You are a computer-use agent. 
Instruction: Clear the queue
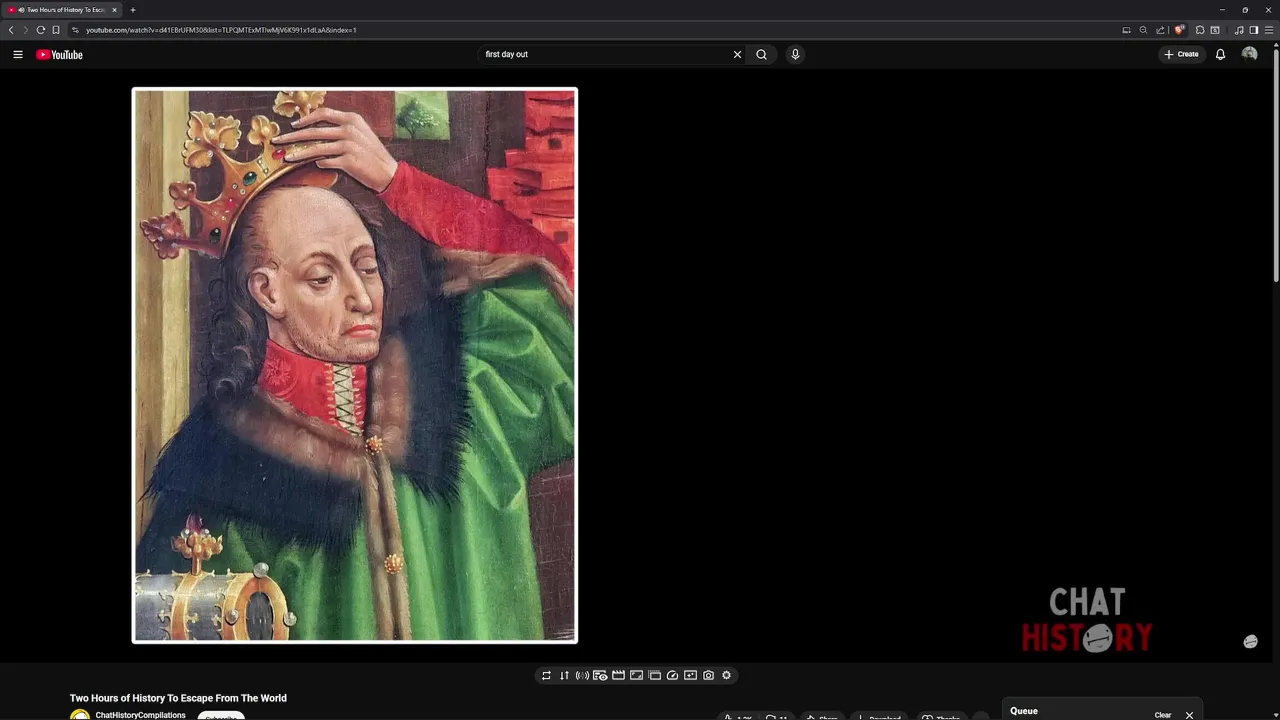coord(1163,715)
